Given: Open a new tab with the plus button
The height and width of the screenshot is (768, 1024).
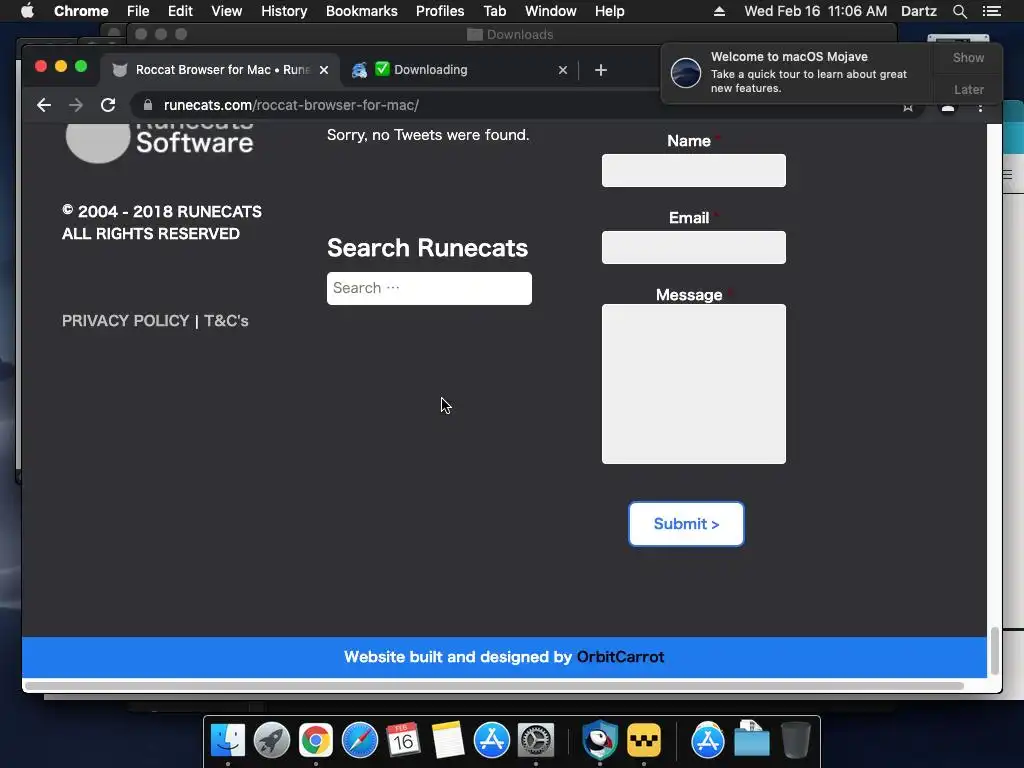Looking at the screenshot, I should 601,70.
